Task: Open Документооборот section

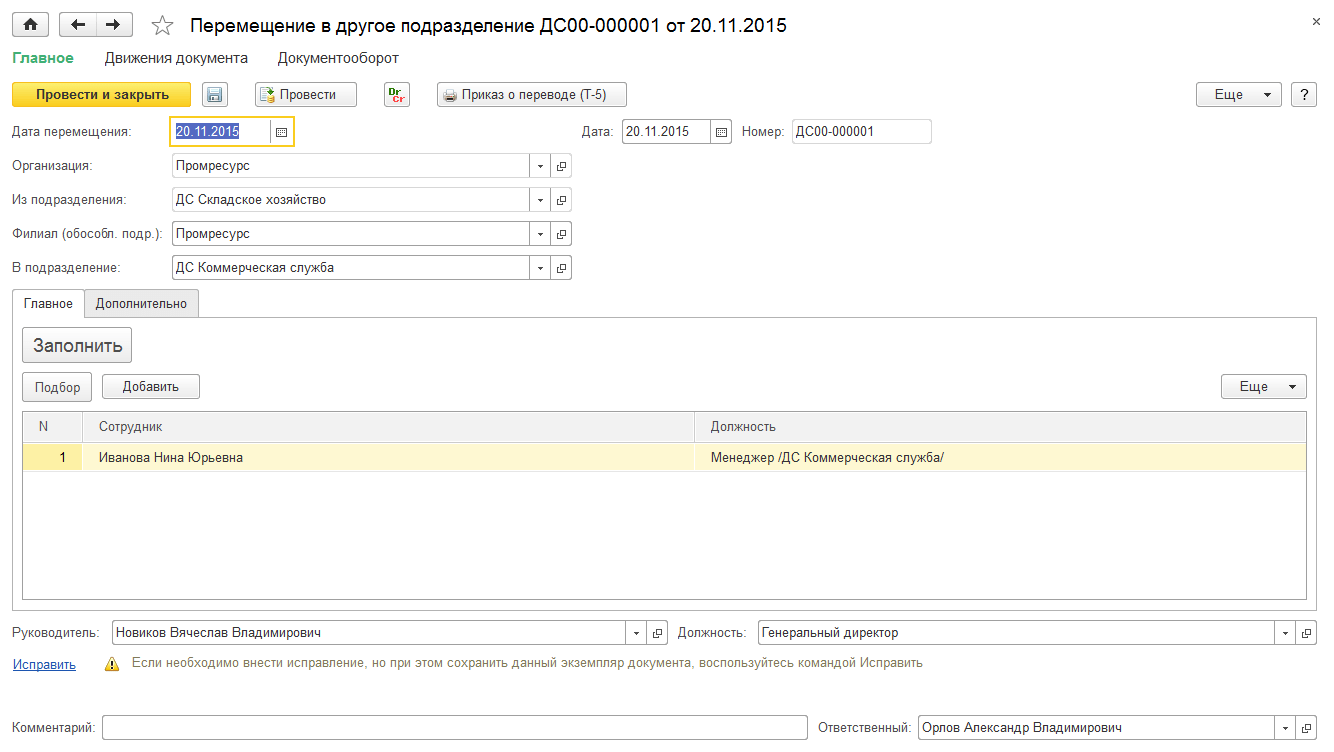Action: pos(338,58)
